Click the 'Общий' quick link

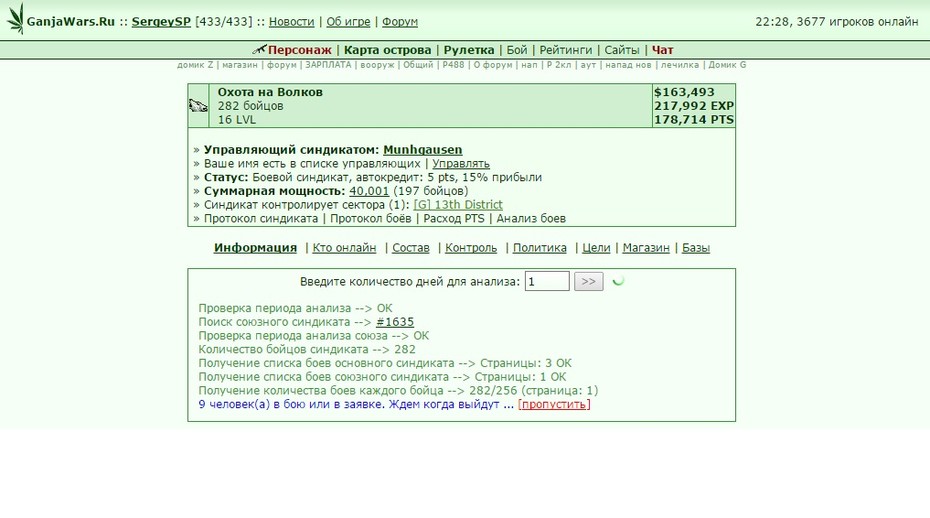pyautogui.click(x=418, y=65)
